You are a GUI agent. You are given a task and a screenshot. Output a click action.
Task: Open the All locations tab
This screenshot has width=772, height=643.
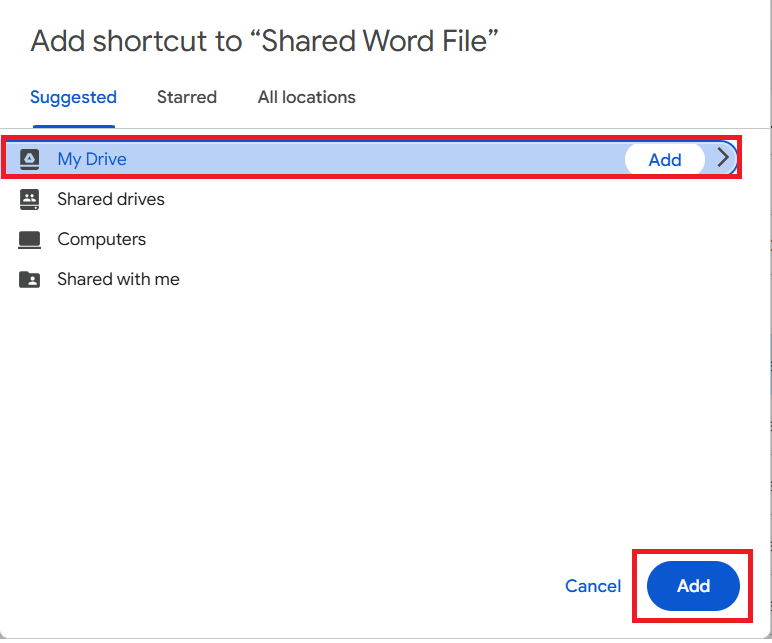coord(306,97)
